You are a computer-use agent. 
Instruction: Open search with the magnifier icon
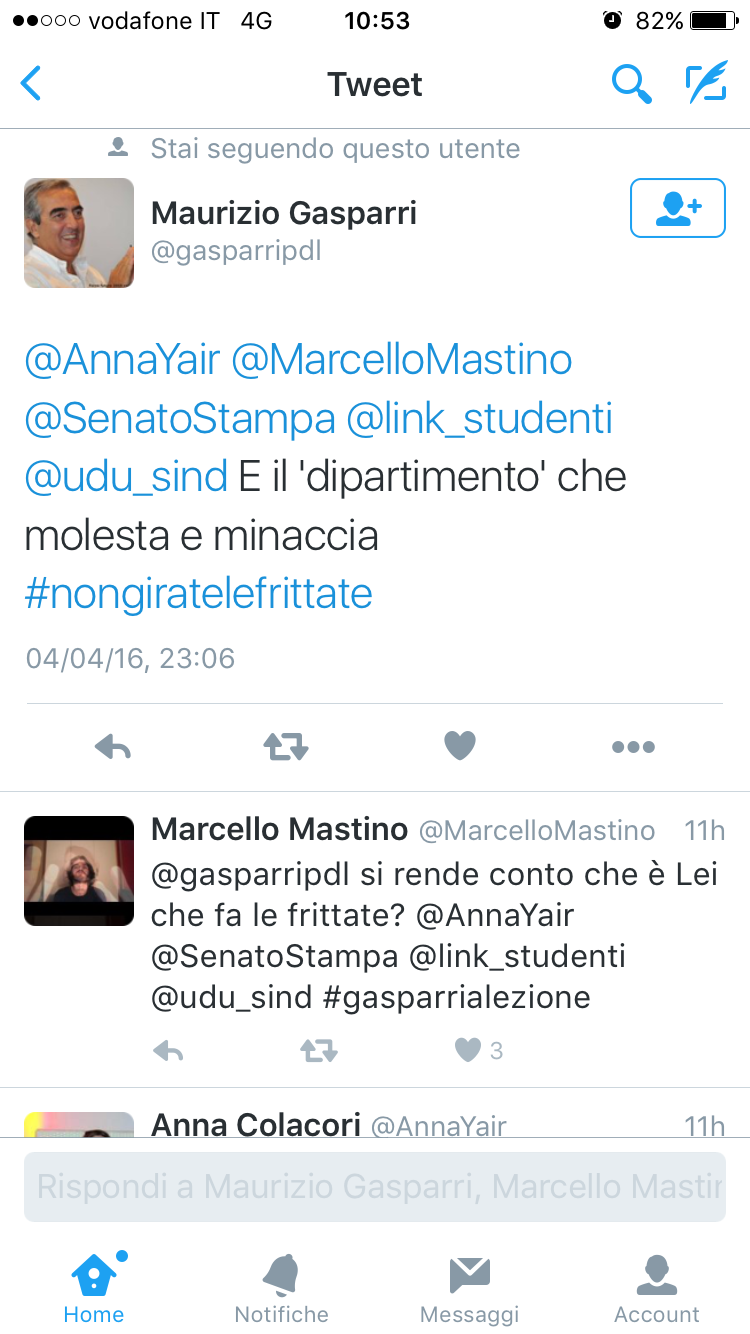631,84
